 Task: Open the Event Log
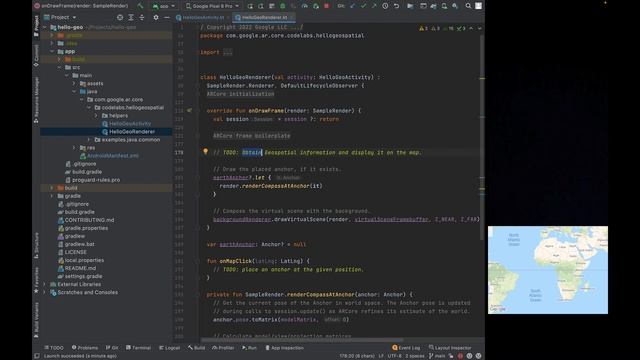(406, 348)
